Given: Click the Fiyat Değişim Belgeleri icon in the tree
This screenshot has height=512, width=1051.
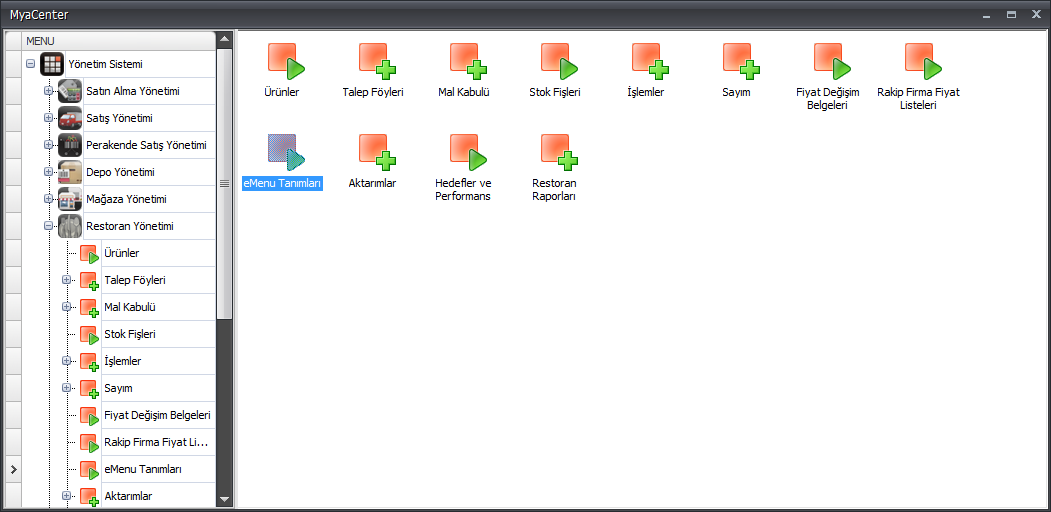Looking at the screenshot, I should tap(89, 415).
